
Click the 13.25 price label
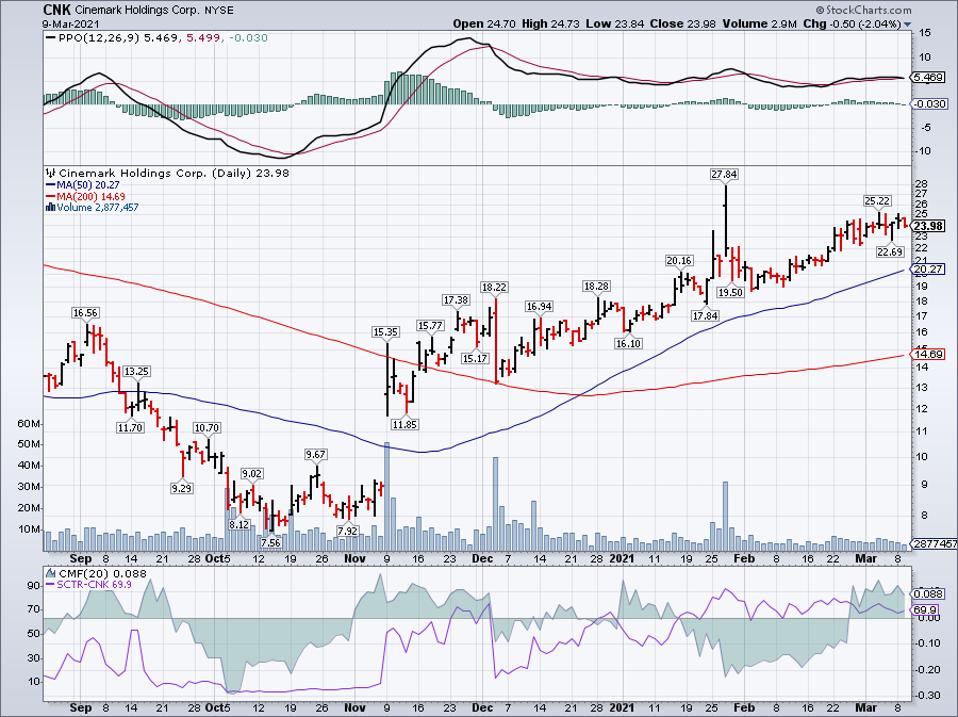(136, 371)
